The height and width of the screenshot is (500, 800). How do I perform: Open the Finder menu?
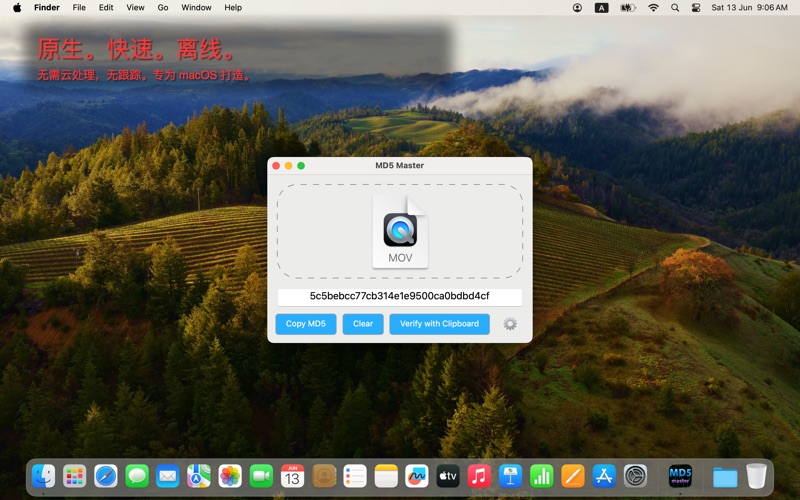[x=46, y=8]
